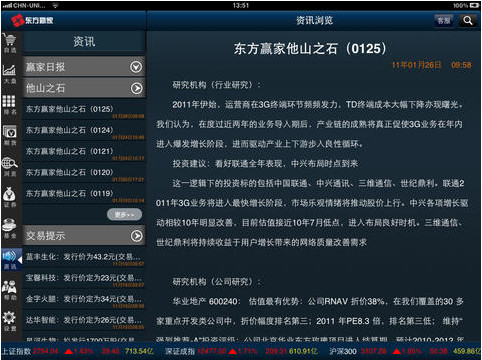The image size is (482, 360).
Task: Open the 自选 shopping cart sidebar icon
Action: click(x=10, y=43)
